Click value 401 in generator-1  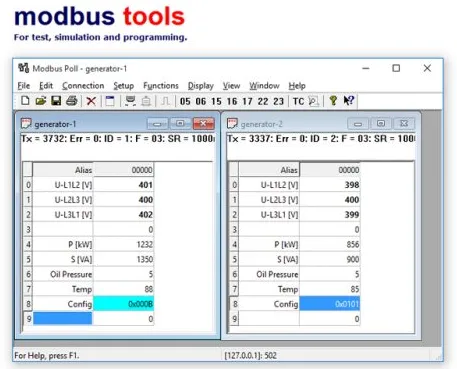tap(123, 184)
